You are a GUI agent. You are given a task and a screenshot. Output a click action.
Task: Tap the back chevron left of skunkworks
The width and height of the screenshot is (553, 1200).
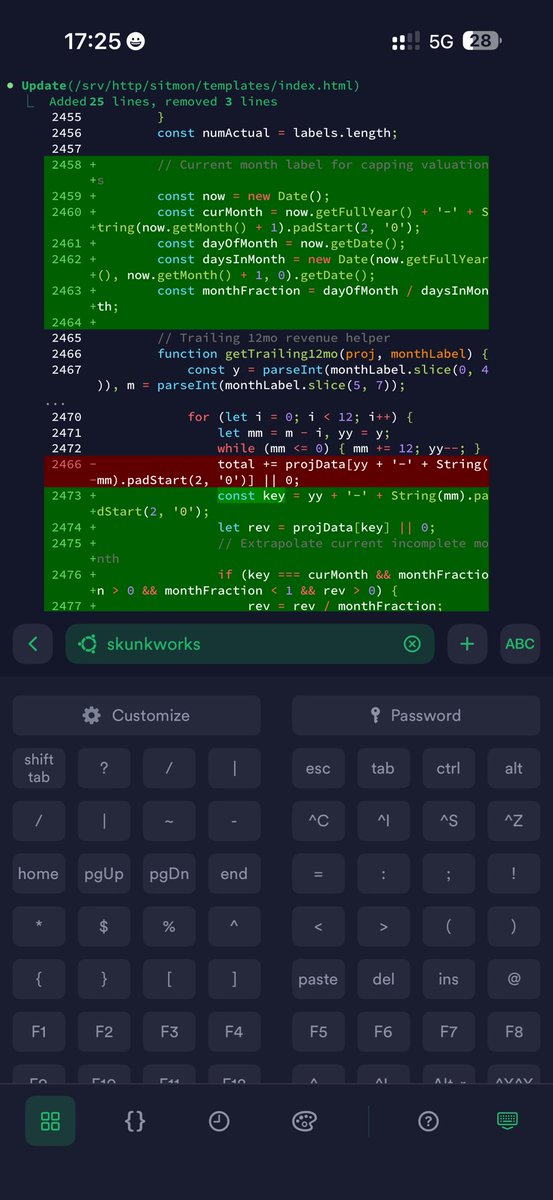[33, 644]
